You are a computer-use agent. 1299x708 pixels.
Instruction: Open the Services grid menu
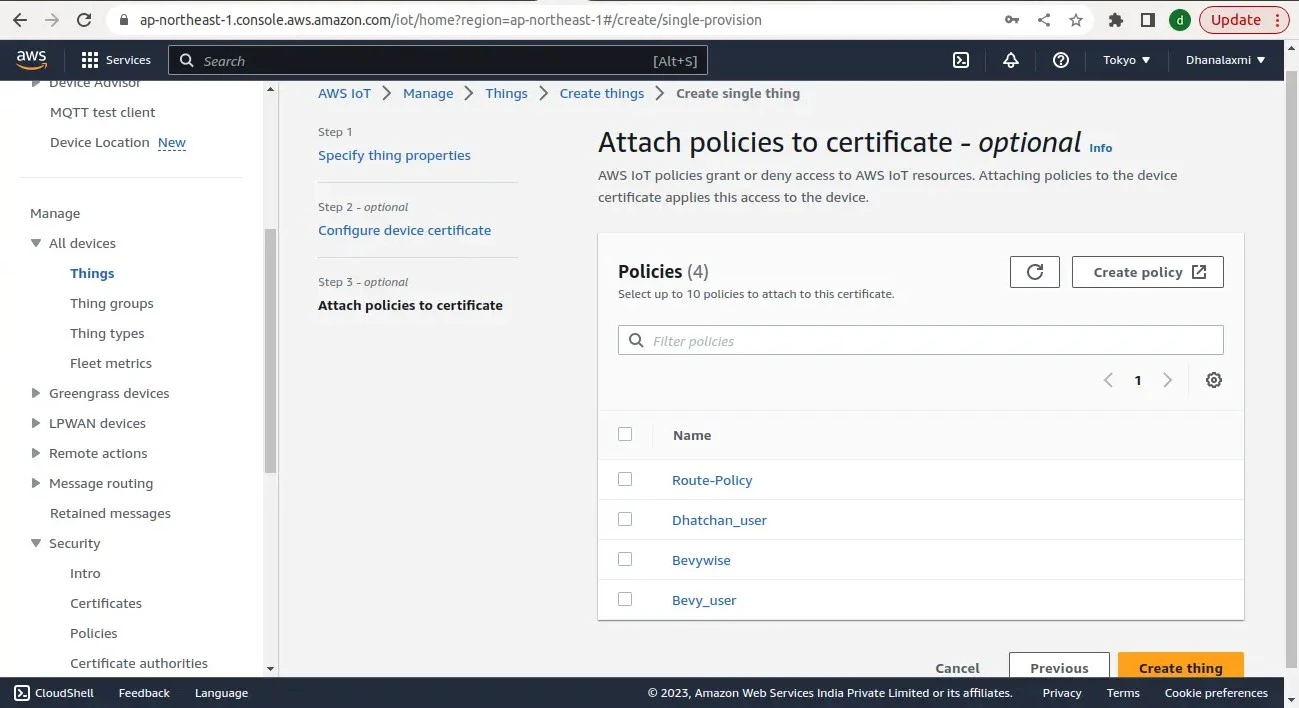116,60
